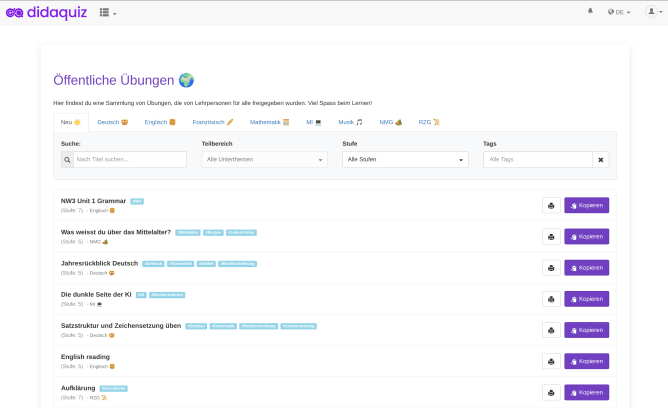Image resolution: width=668 pixels, height=408 pixels.
Task: Expand the Stufe Alle Stufen dropdown
Action: click(x=405, y=160)
